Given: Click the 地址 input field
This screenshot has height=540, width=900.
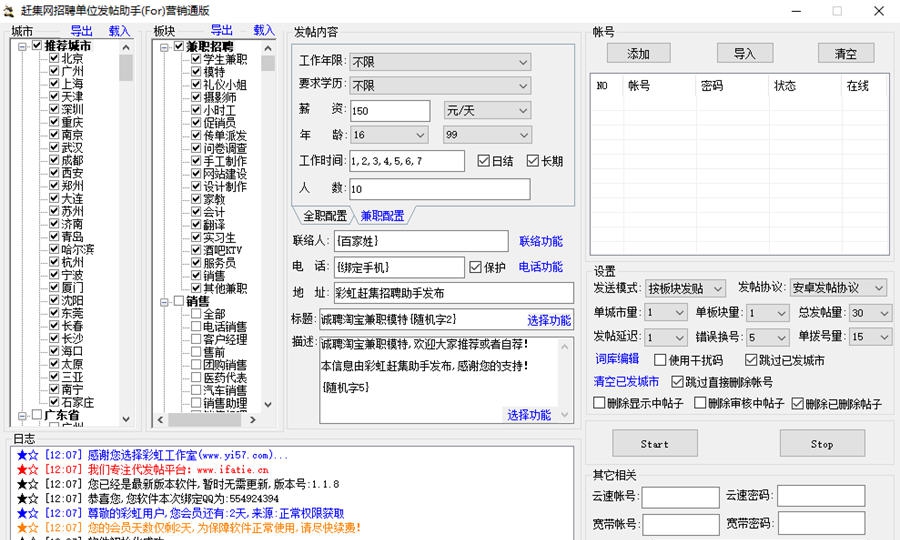Looking at the screenshot, I should (x=453, y=293).
